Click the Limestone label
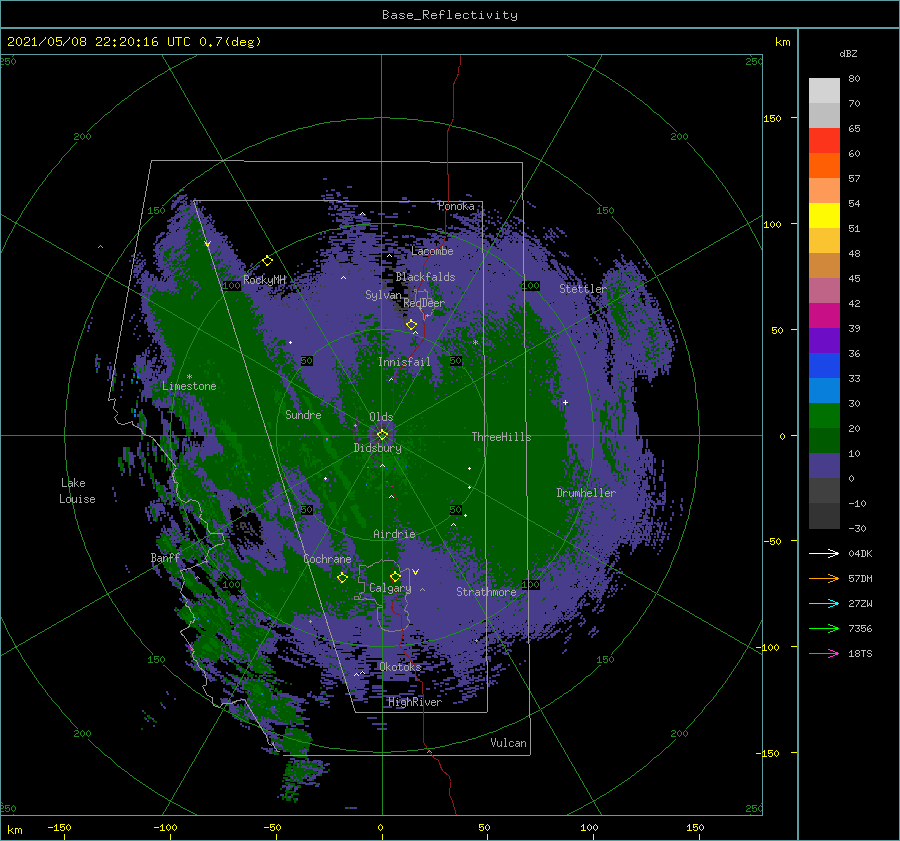900x841 pixels. click(x=189, y=386)
